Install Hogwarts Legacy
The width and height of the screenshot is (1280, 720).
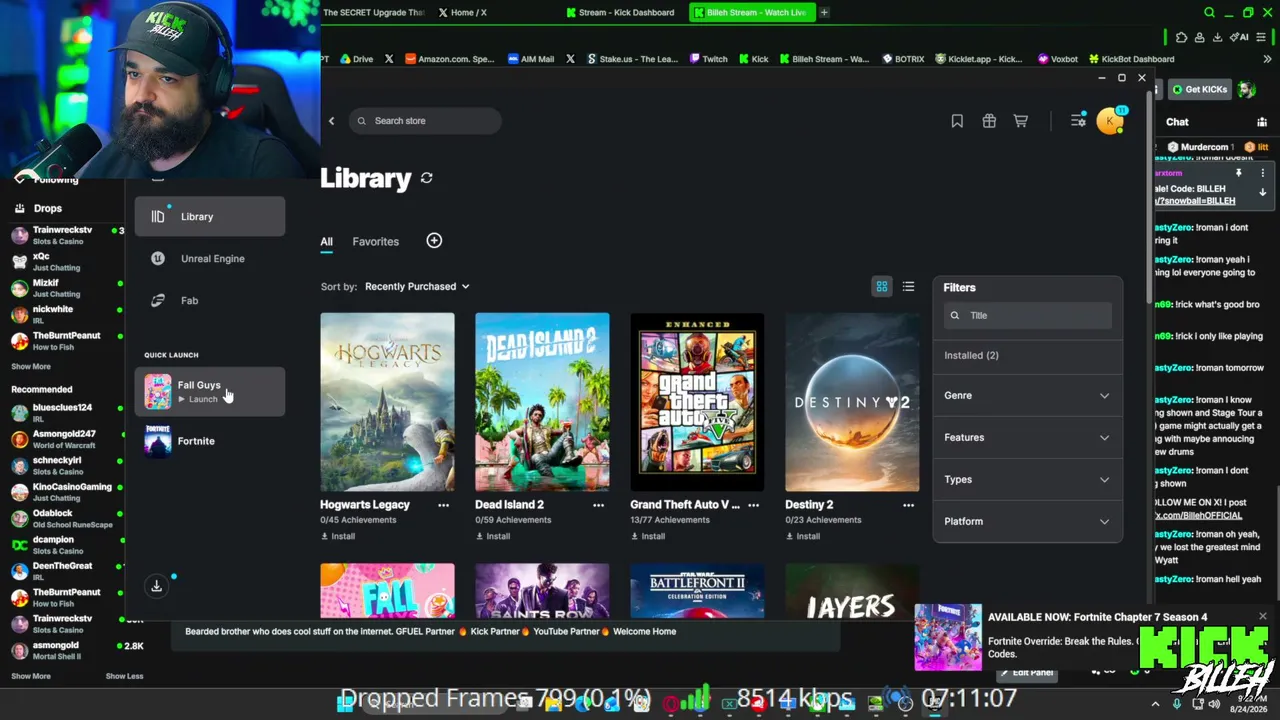pyautogui.click(x=338, y=537)
